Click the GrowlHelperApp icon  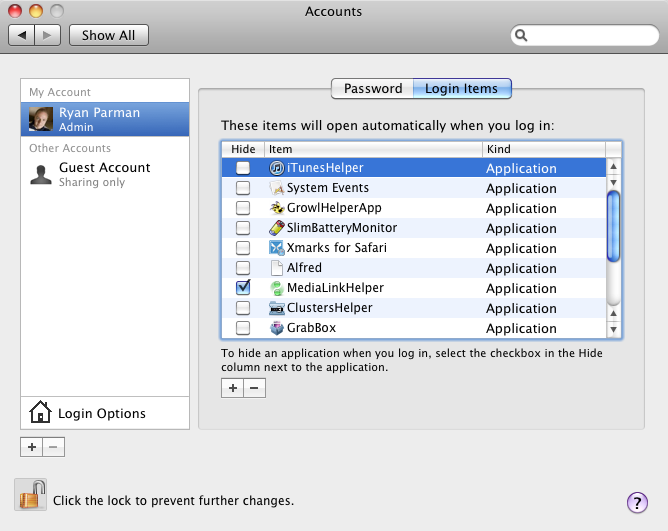(276, 208)
